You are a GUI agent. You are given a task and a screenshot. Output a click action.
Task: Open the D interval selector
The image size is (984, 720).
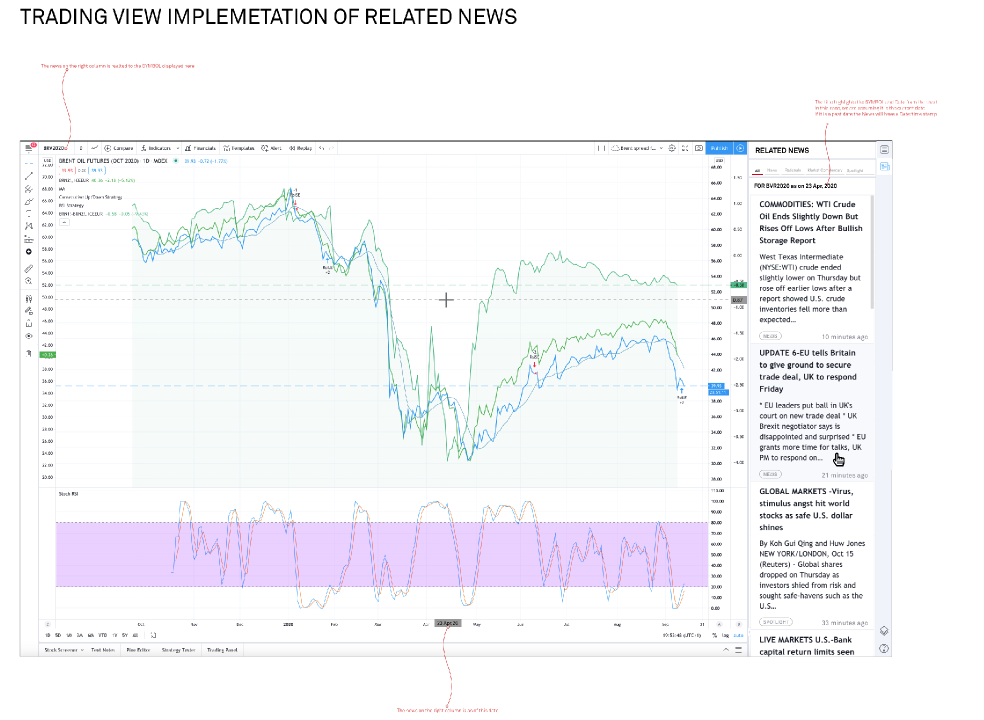tap(81, 148)
